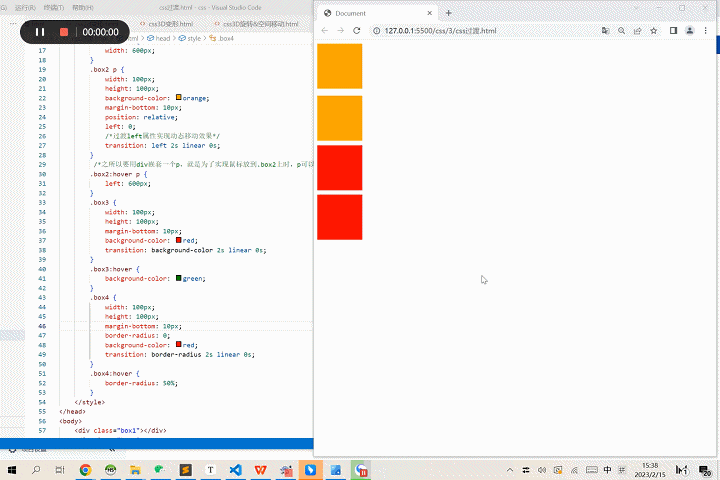
Task: Open the green color swatch on line 41
Action: tap(179, 278)
